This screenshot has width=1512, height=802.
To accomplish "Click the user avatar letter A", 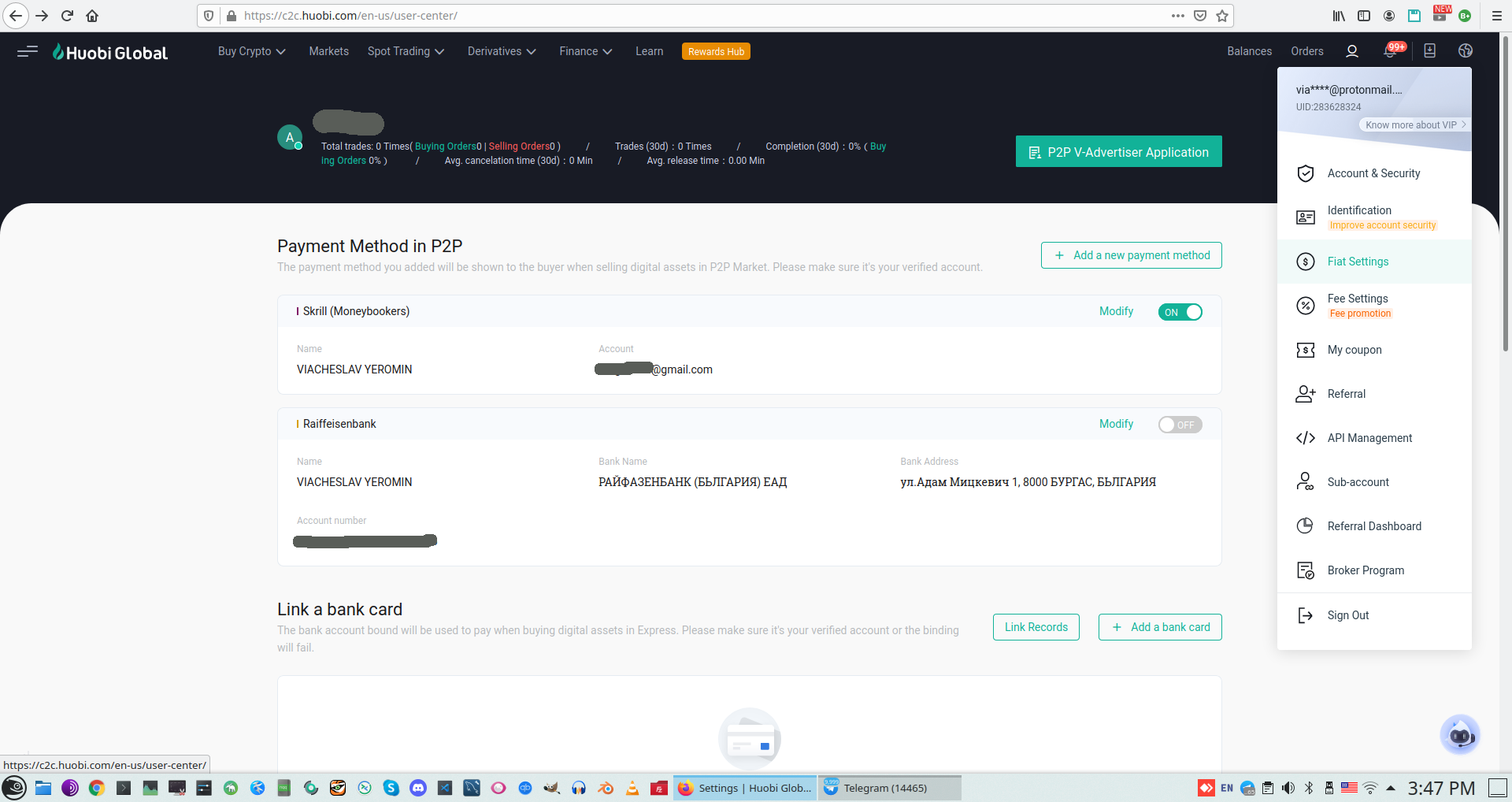I will (x=290, y=137).
